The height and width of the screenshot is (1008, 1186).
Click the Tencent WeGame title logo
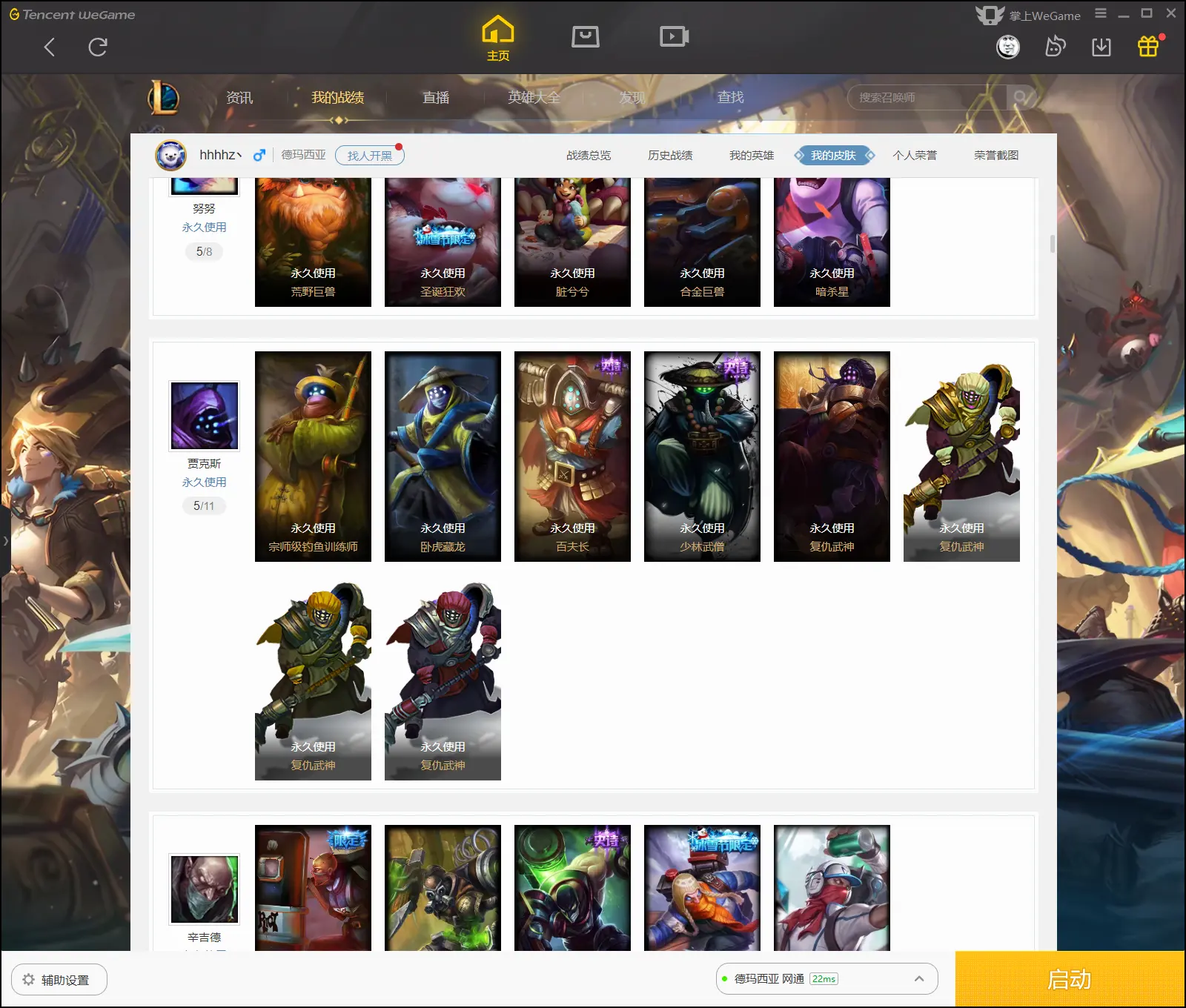pyautogui.click(x=72, y=14)
